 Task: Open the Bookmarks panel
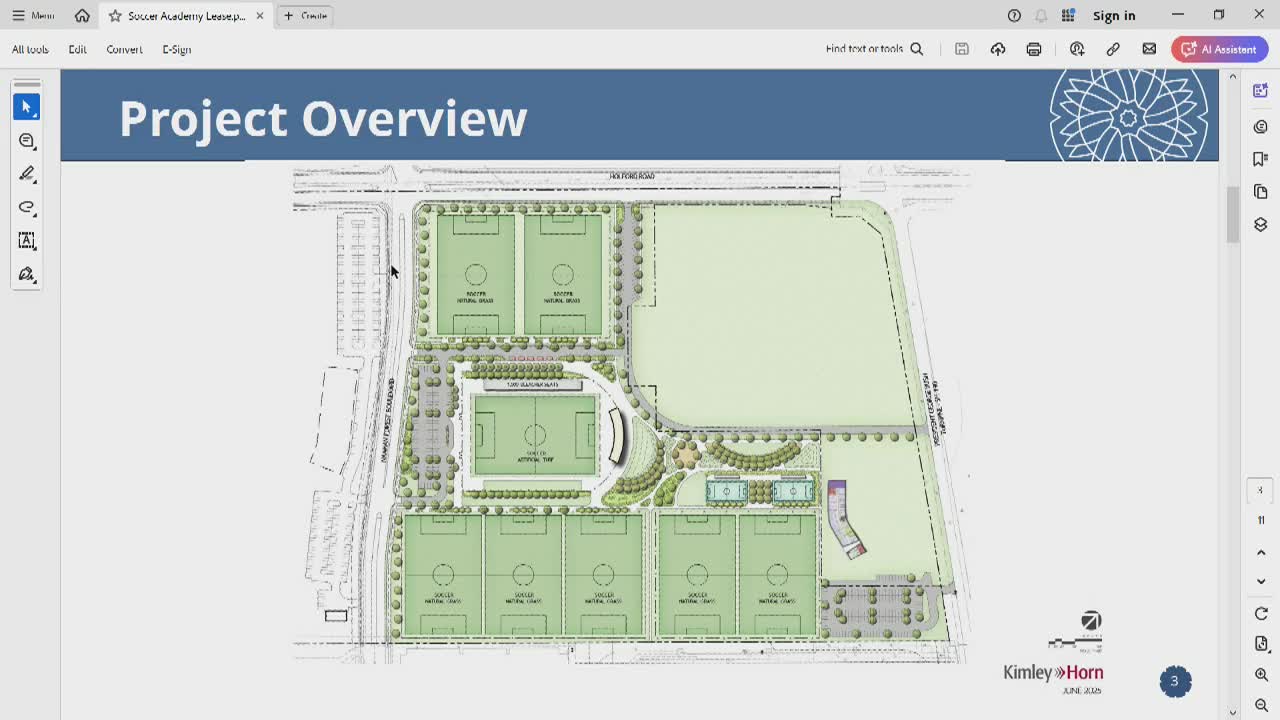pyautogui.click(x=1261, y=159)
